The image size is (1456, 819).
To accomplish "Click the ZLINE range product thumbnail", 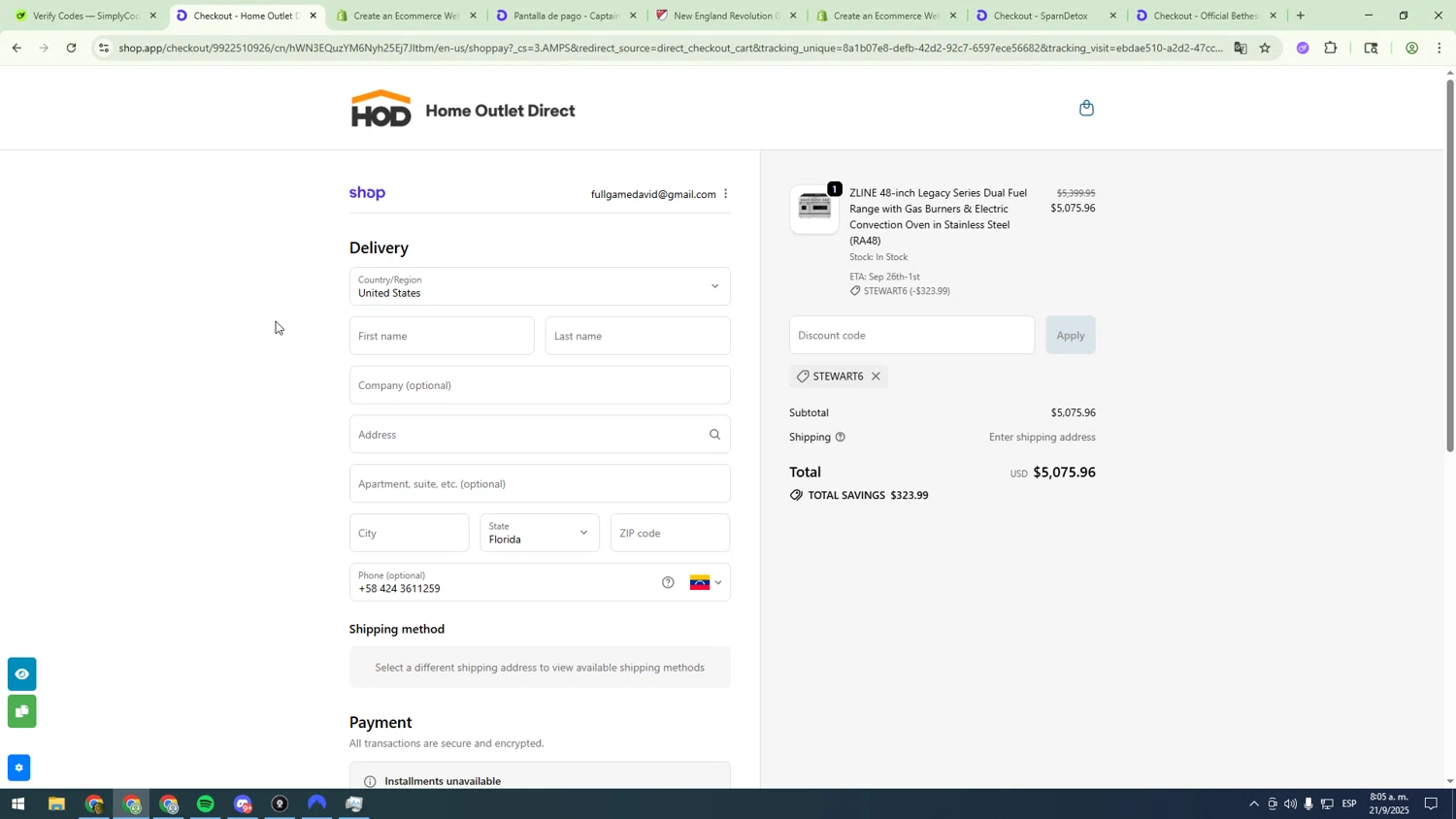I will click(x=814, y=208).
